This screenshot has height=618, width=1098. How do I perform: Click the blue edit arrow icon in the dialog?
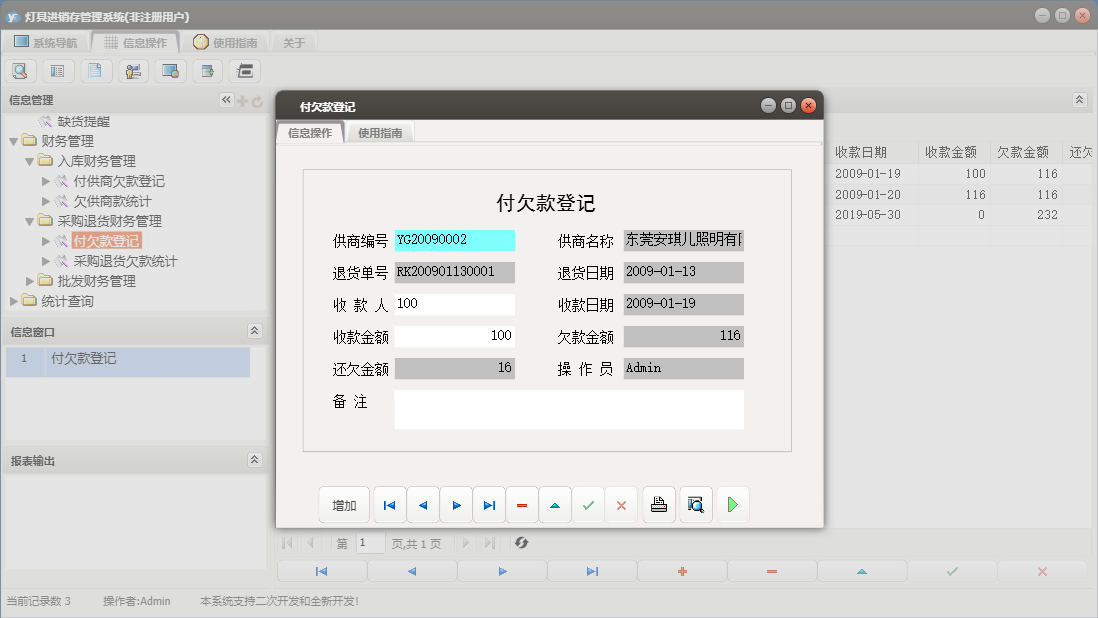click(555, 504)
